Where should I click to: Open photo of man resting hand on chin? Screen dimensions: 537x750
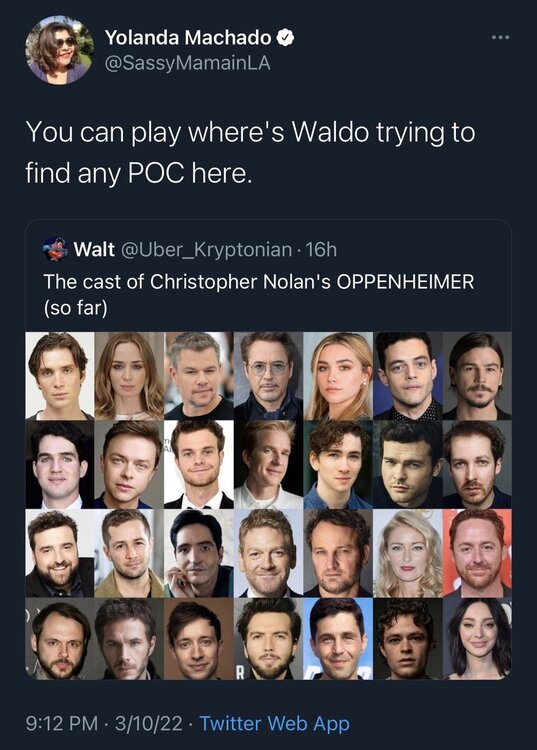[x=198, y=553]
